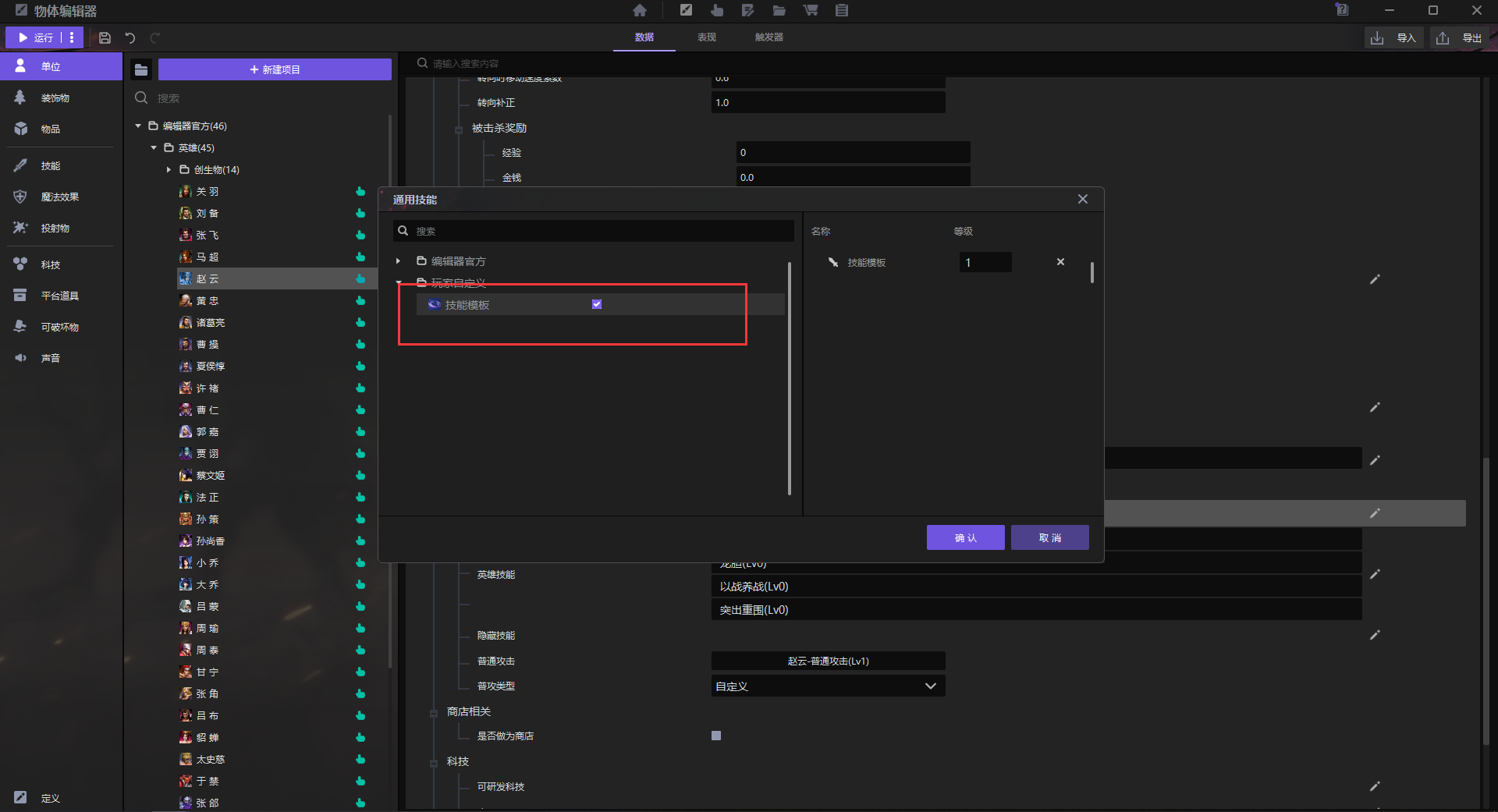The image size is (1498, 812).
Task: Confirm with the 确认 button
Action: point(965,537)
